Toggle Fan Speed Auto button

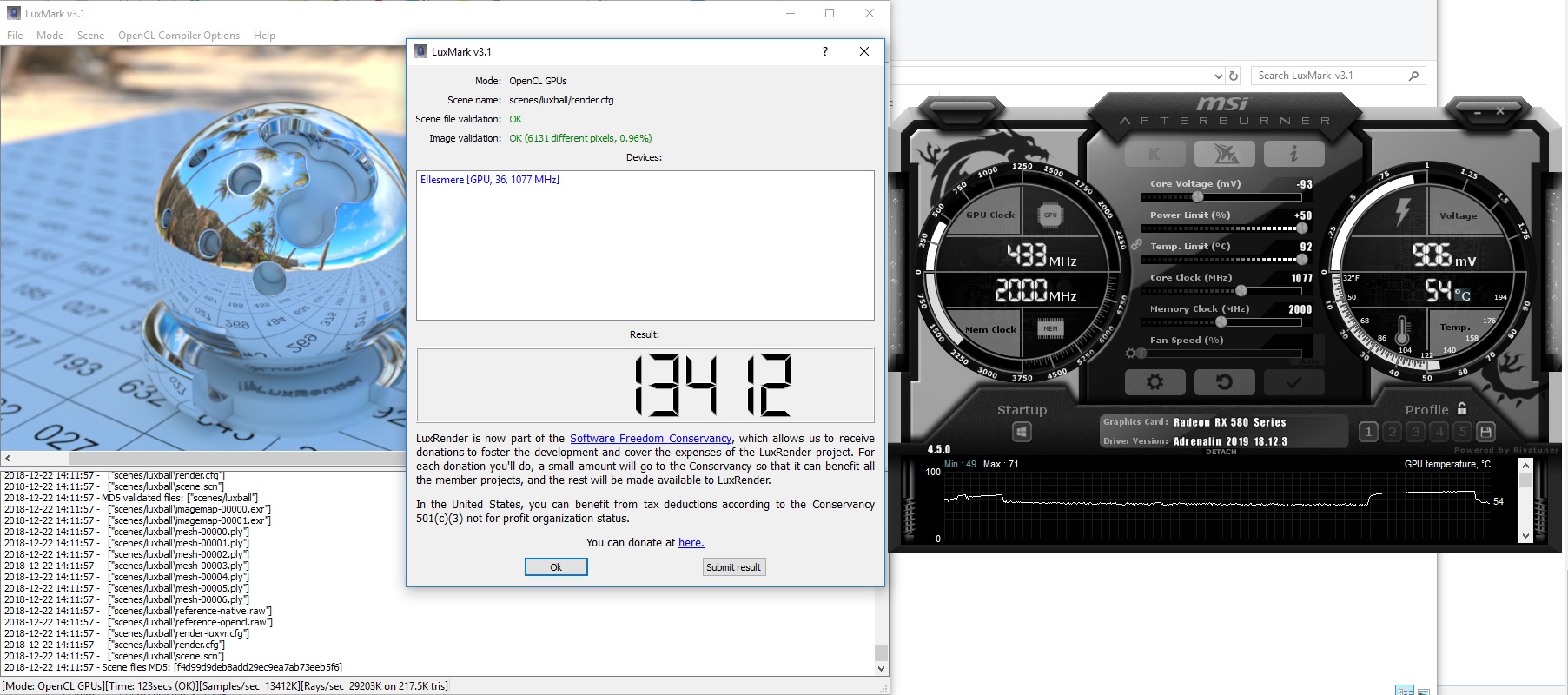(x=1310, y=361)
